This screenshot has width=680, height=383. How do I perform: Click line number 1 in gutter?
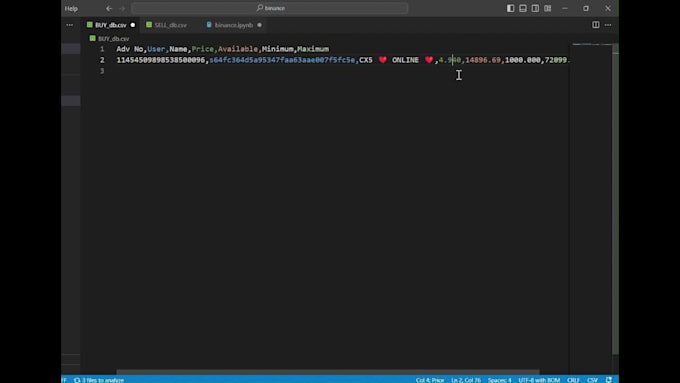[x=102, y=49]
